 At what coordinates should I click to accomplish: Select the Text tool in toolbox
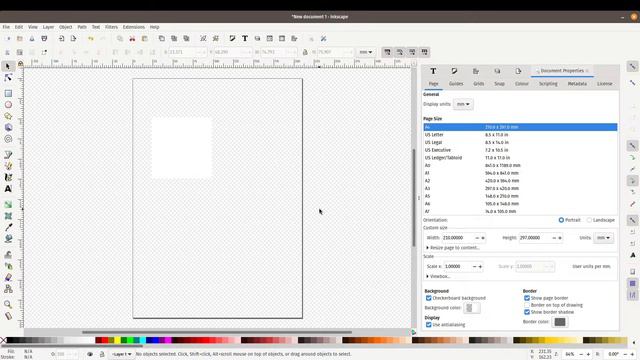pos(8,189)
